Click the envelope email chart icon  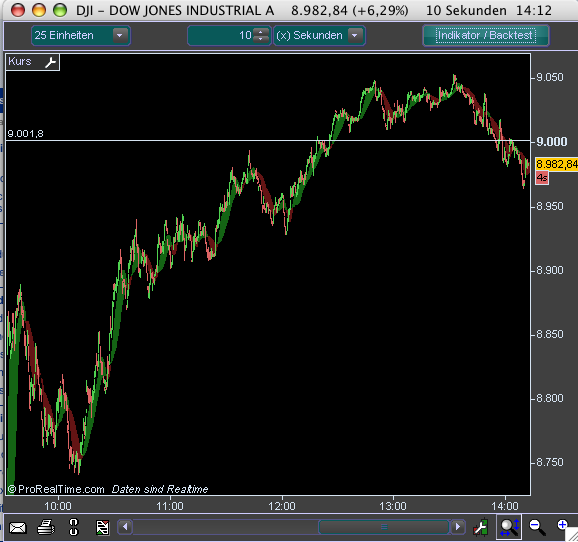pos(18,527)
